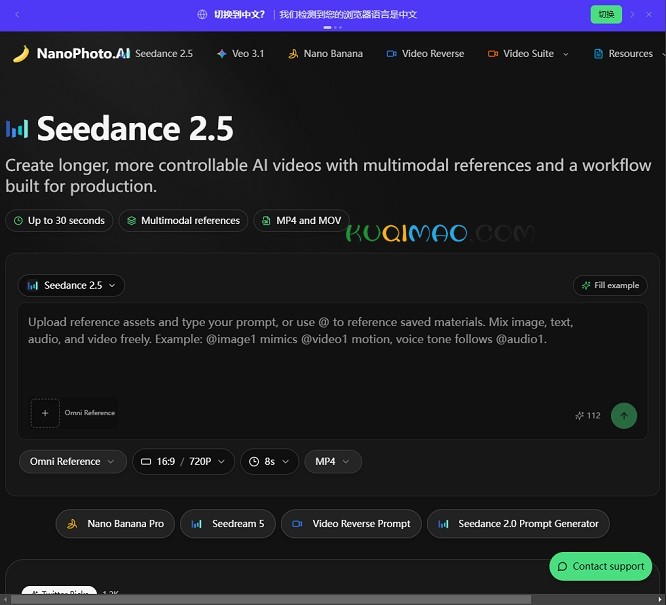Go to previous banner slide arrow
This screenshot has width=666, height=605.
tap(17, 14)
